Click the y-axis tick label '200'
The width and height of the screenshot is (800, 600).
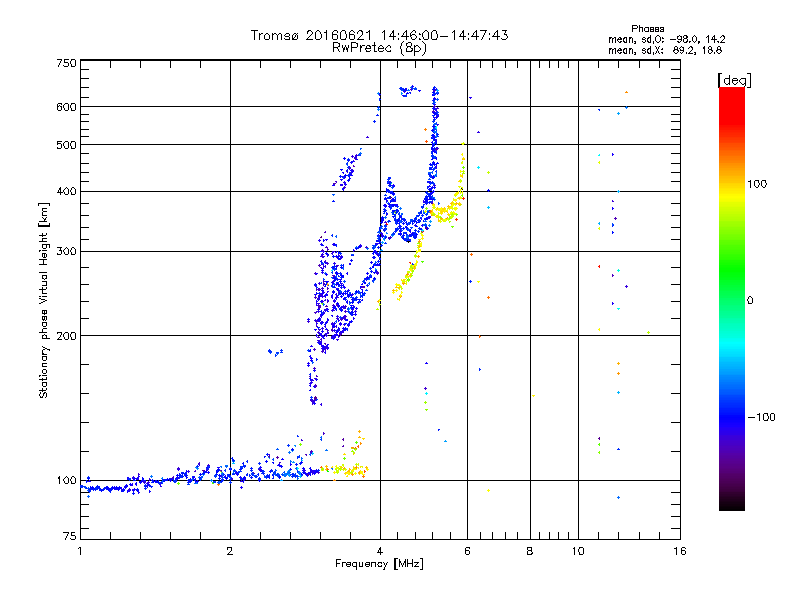(x=67, y=336)
